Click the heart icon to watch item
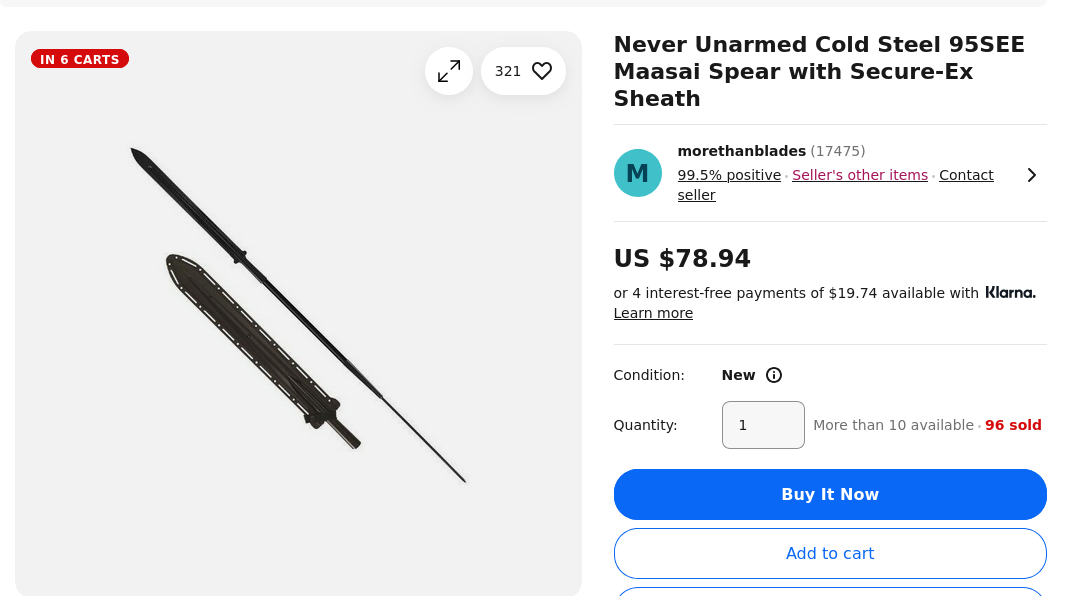Viewport: 1075px width, 596px height. point(541,71)
